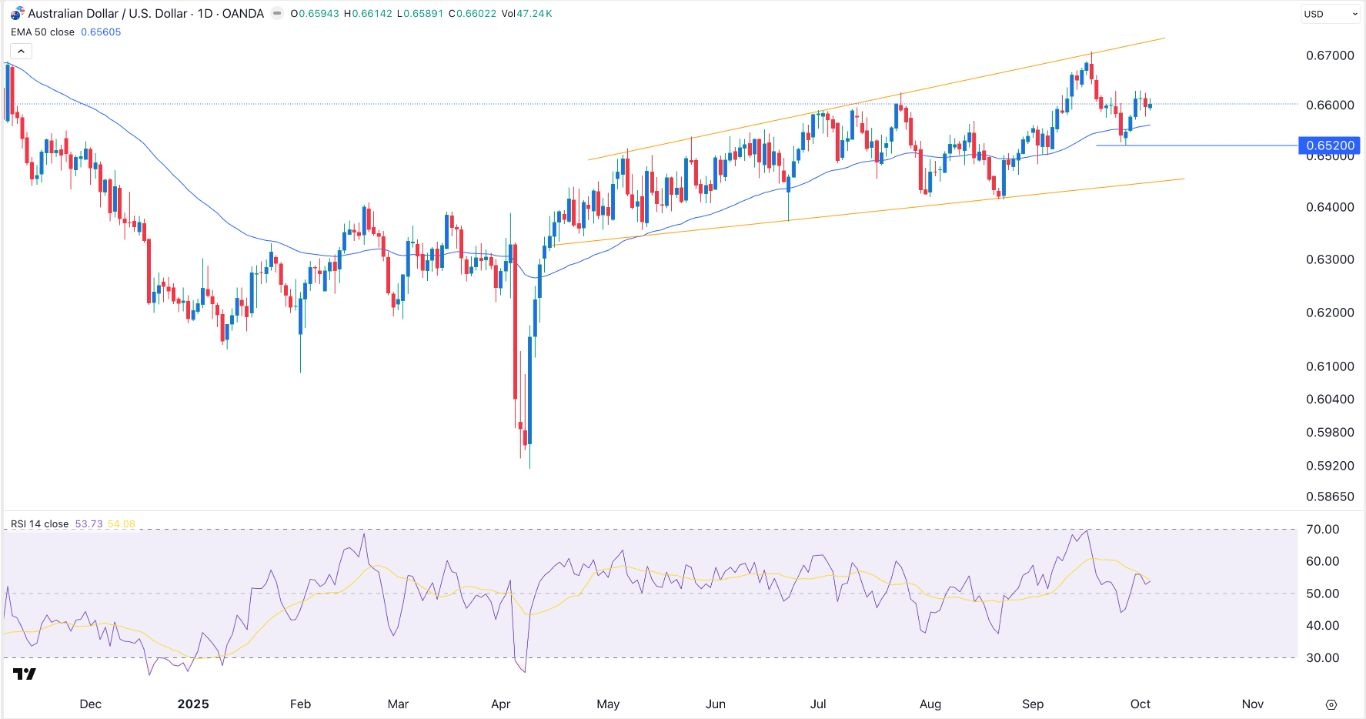Click the 0.66000 price scale label

(1332, 104)
